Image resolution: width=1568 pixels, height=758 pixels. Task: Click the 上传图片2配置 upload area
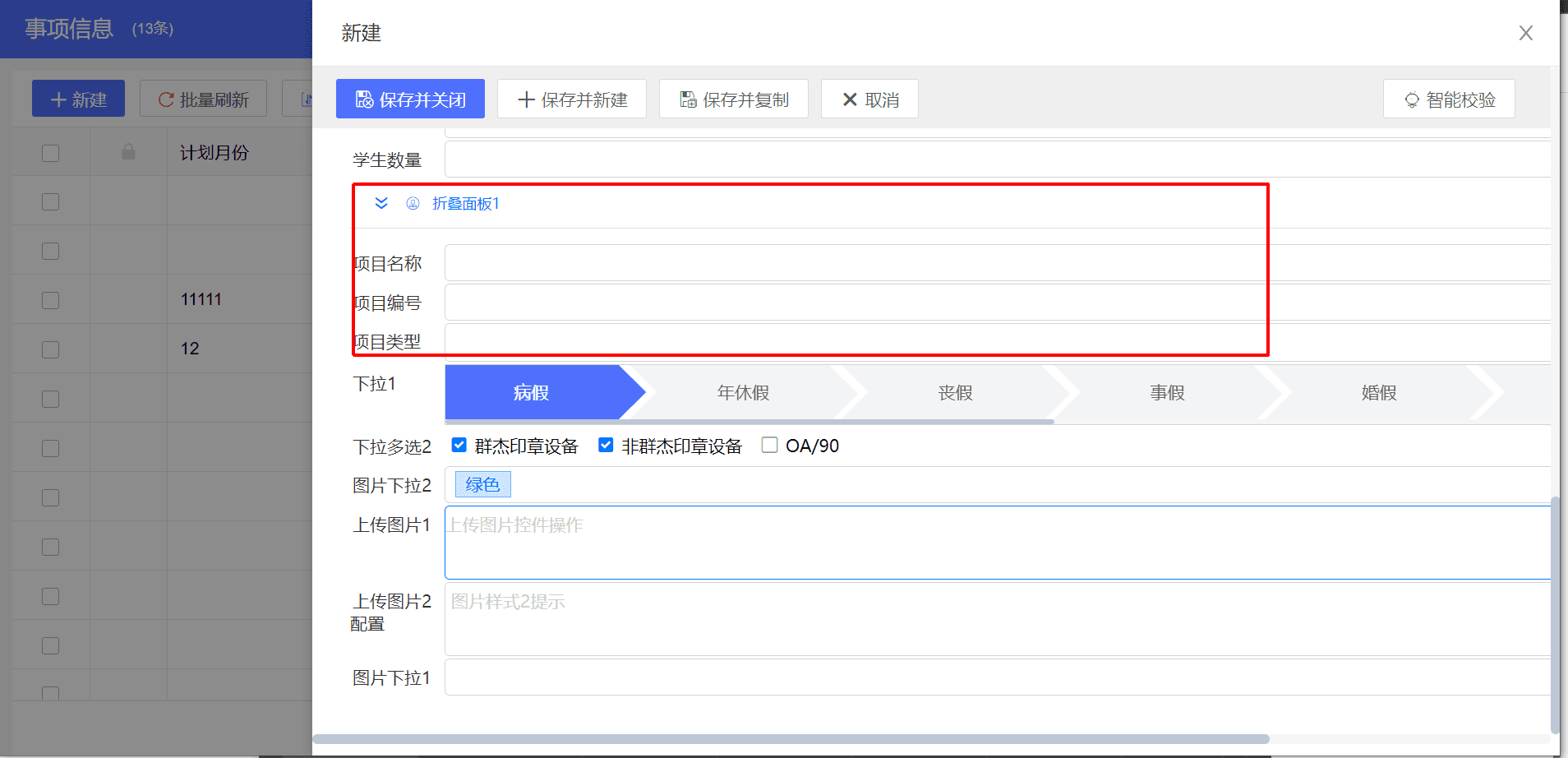pos(997,619)
